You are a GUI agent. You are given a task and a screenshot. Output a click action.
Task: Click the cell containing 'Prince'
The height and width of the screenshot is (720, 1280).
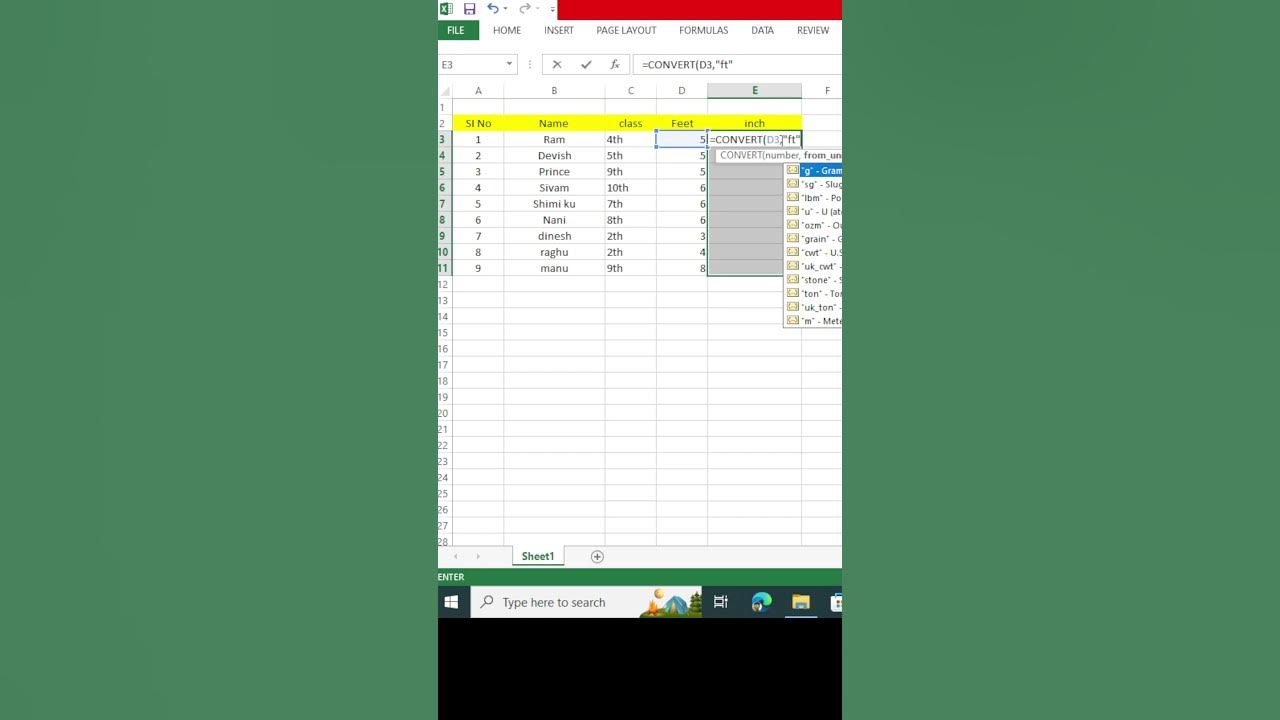(x=554, y=171)
